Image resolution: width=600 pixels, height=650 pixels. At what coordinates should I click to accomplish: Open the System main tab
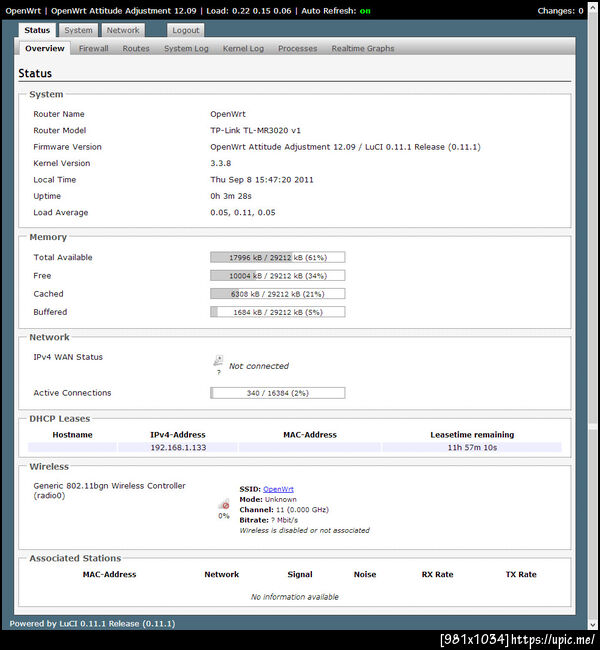coord(78,30)
